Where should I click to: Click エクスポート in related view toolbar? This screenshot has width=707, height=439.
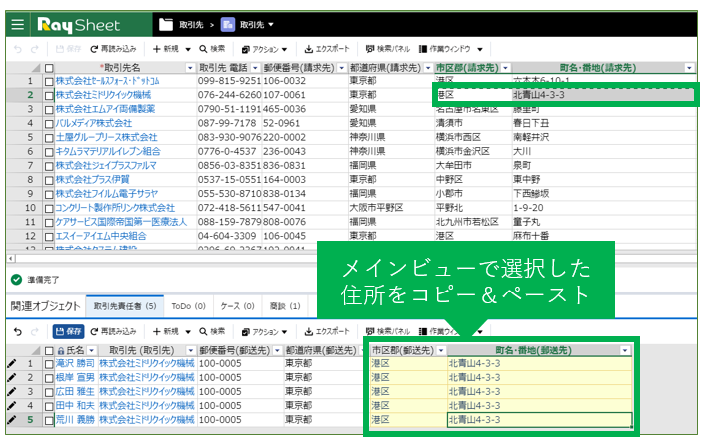(x=327, y=332)
